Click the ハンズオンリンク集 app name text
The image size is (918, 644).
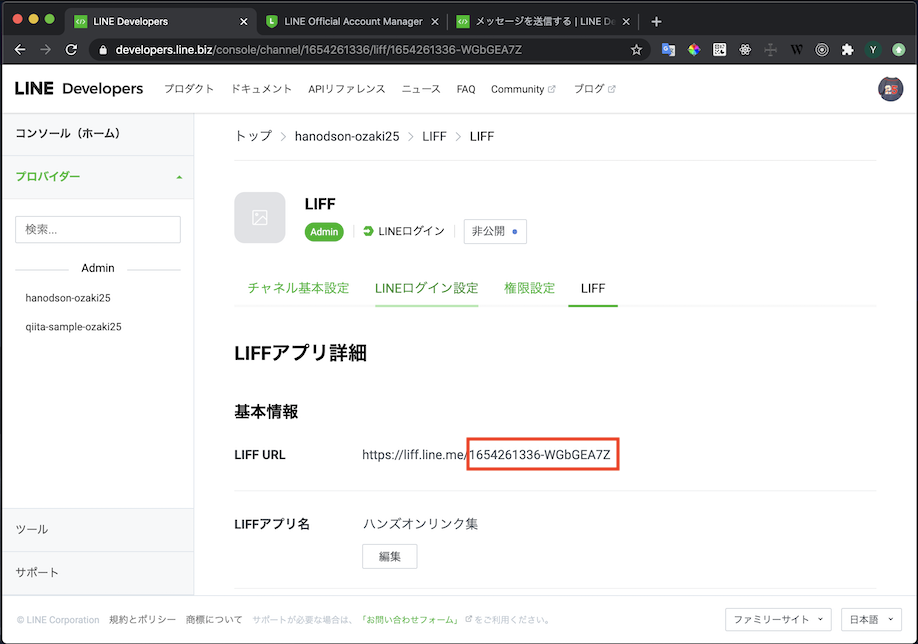[x=420, y=524]
